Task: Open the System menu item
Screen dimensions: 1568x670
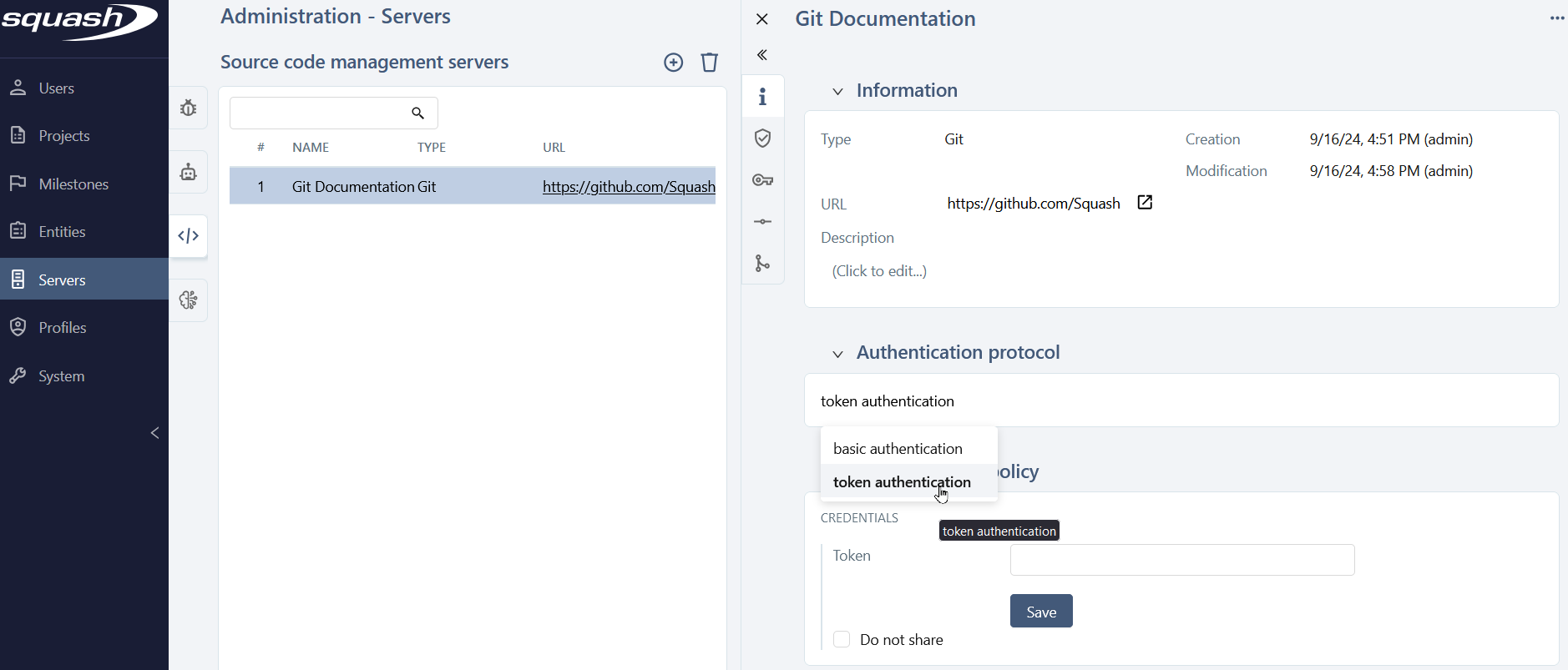Action: [x=61, y=376]
